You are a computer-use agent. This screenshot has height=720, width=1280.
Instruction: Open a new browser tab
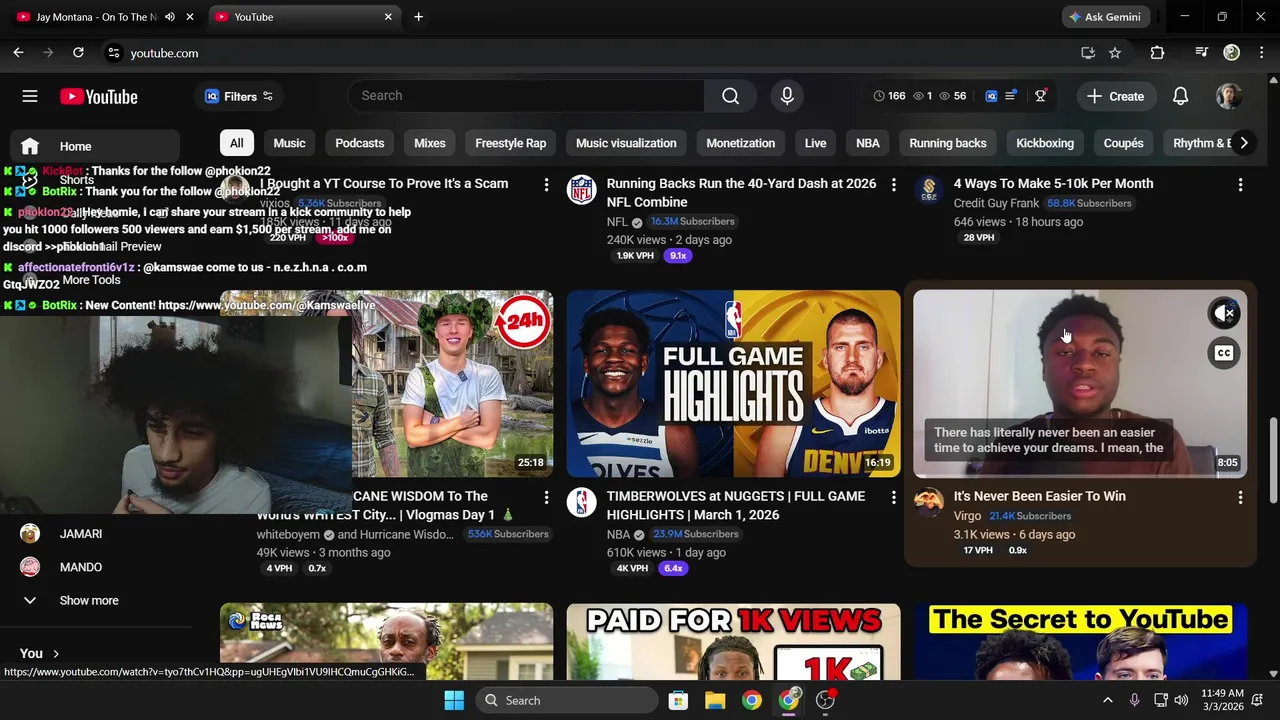[418, 17]
